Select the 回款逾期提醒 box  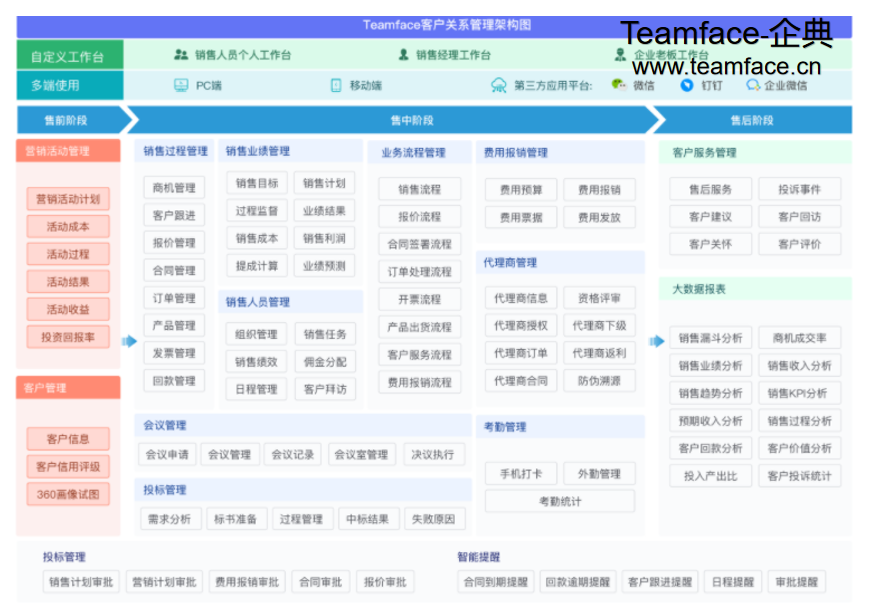click(578, 582)
